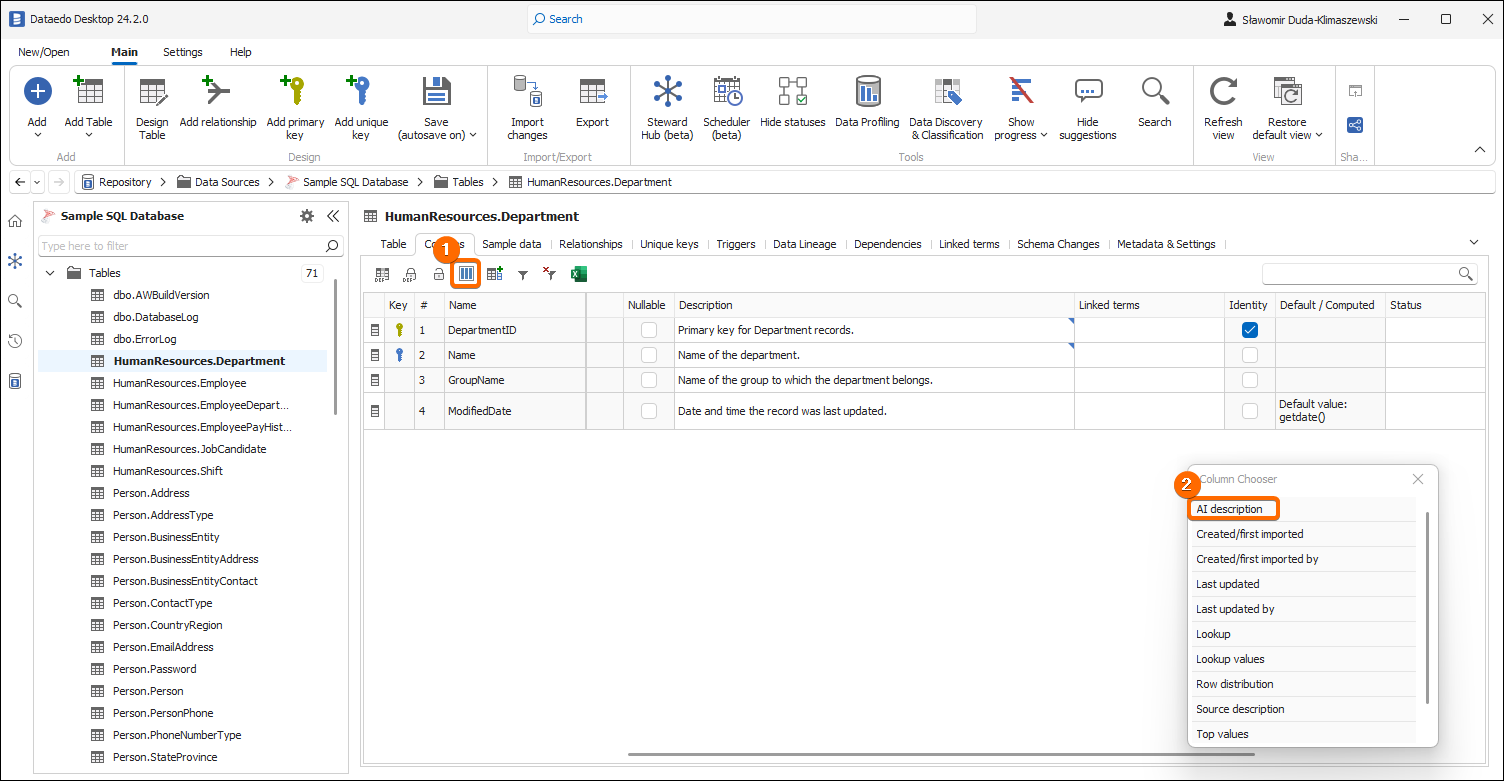The image size is (1504, 781).
Task: Click the filter funnel icon in the grid toolbar
Action: 522,274
